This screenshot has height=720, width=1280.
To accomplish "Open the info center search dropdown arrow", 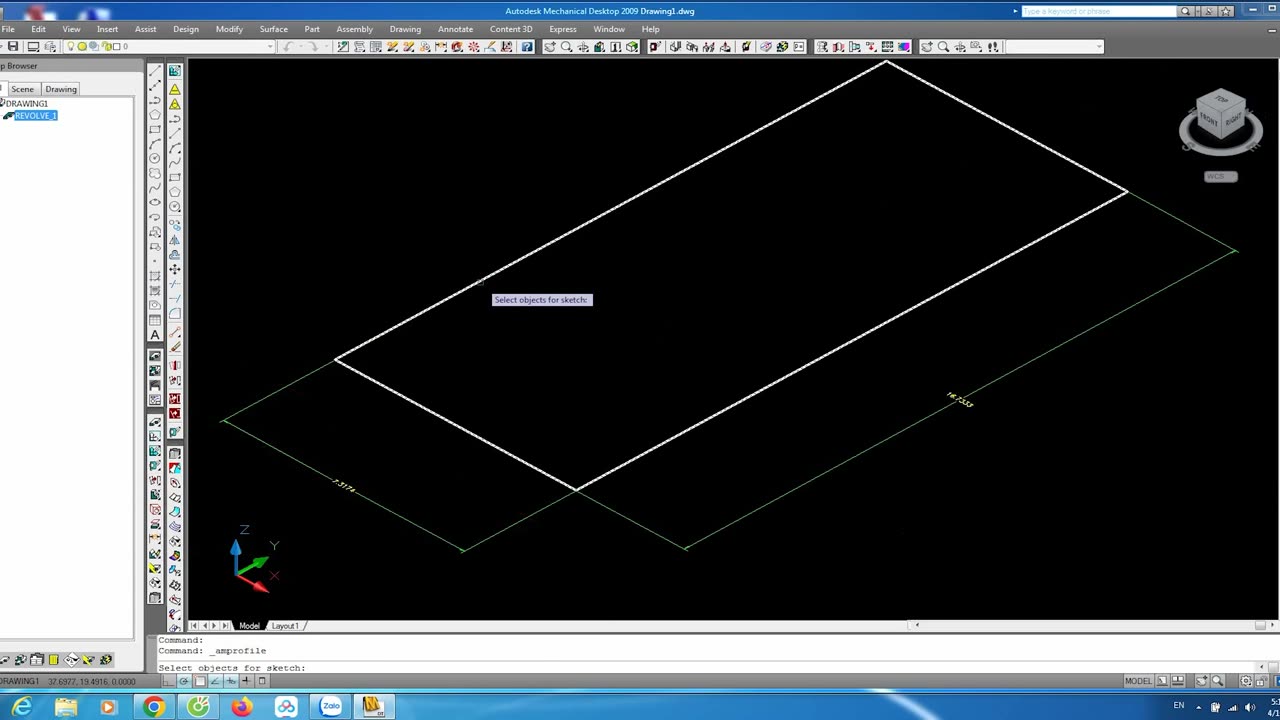I will pyautogui.click(x=1199, y=11).
